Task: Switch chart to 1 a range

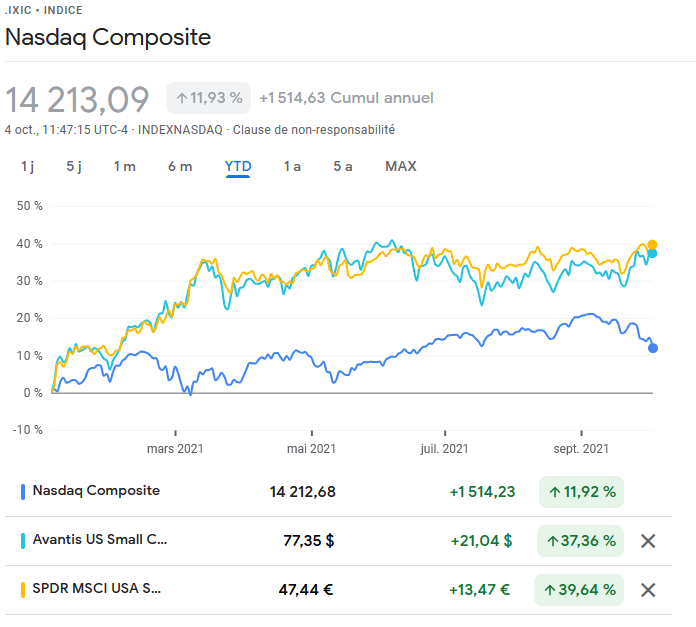Action: click(292, 166)
